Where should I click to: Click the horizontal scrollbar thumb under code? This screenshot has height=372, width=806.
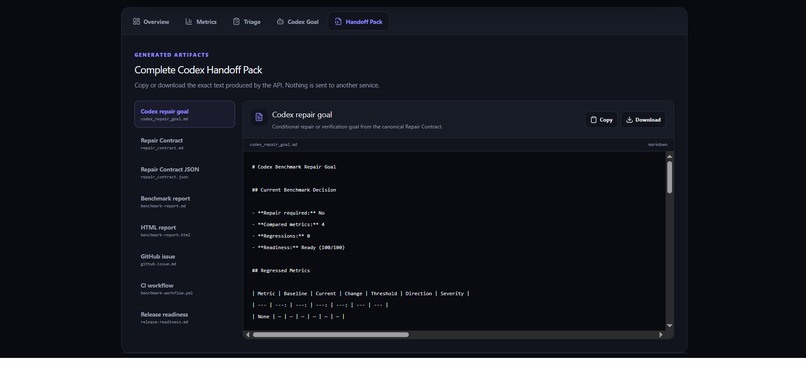click(331, 334)
